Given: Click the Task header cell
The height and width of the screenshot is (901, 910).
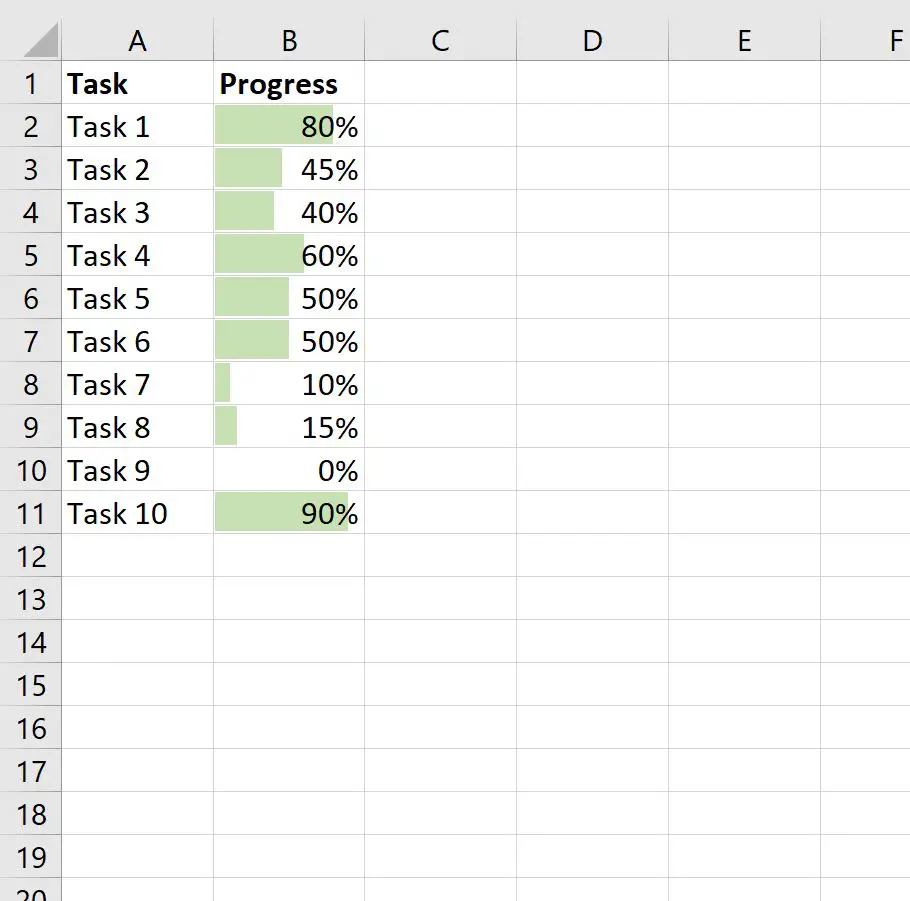Looking at the screenshot, I should [x=137, y=84].
